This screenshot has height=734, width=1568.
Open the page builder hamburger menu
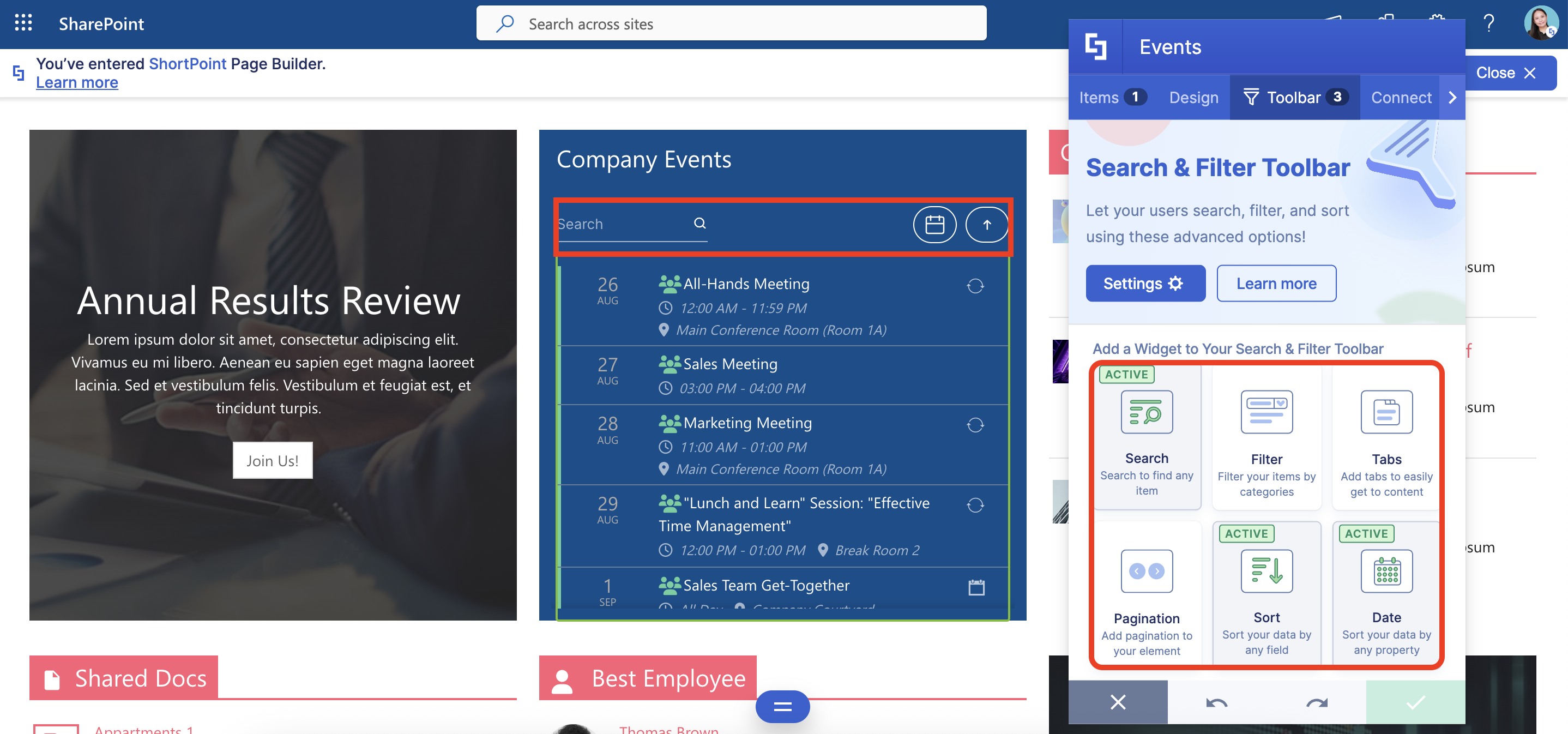pyautogui.click(x=782, y=707)
